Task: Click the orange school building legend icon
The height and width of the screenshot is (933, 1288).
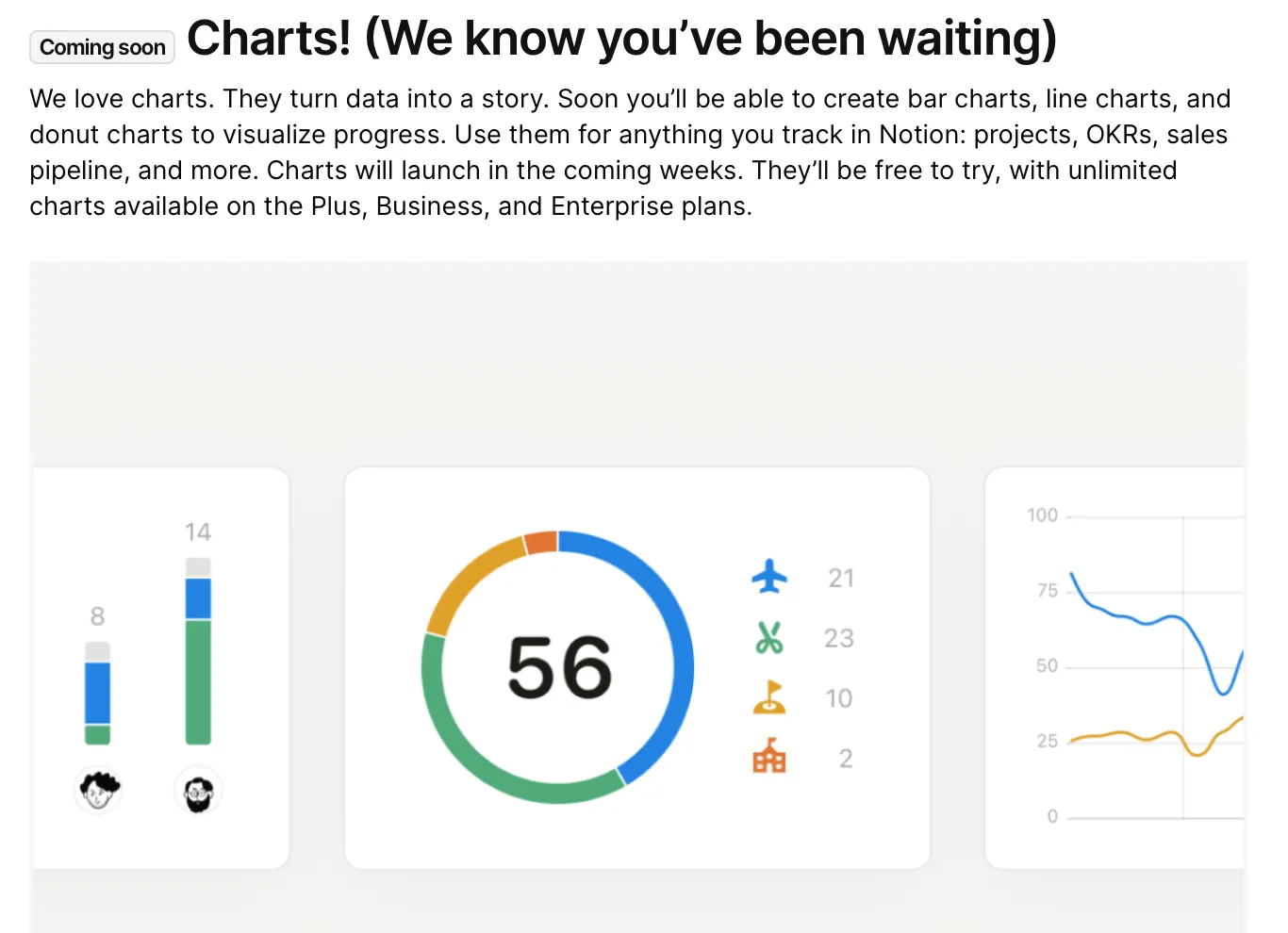Action: click(769, 756)
